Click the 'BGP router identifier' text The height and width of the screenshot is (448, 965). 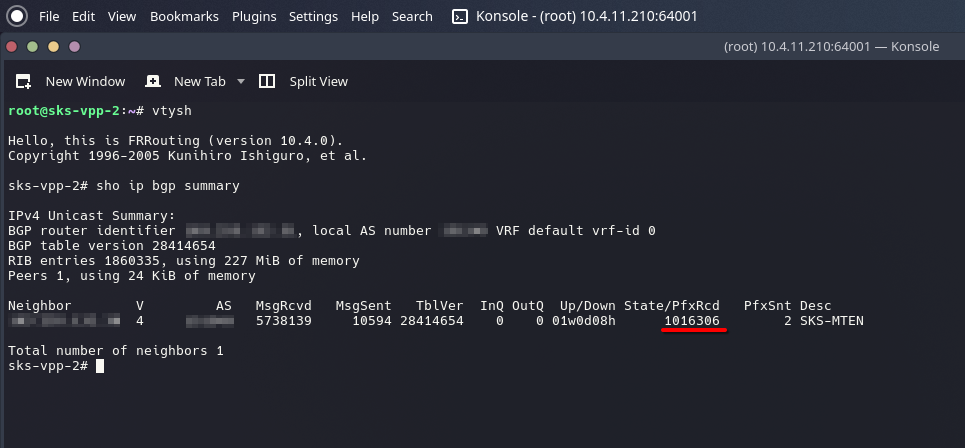pyautogui.click(x=92, y=231)
